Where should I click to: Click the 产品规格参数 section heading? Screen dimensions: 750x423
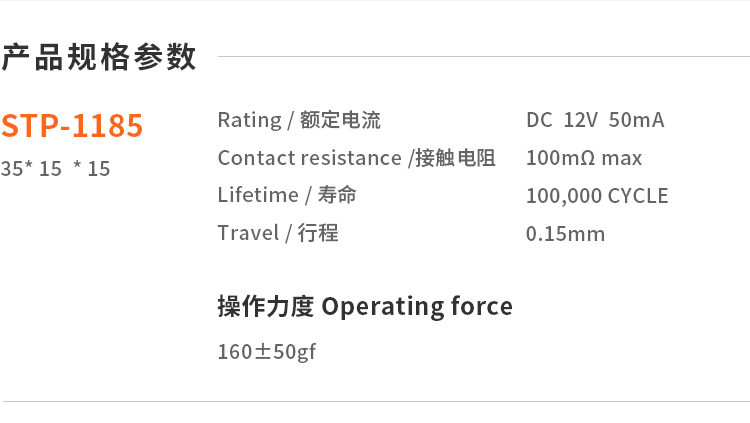pos(99,58)
